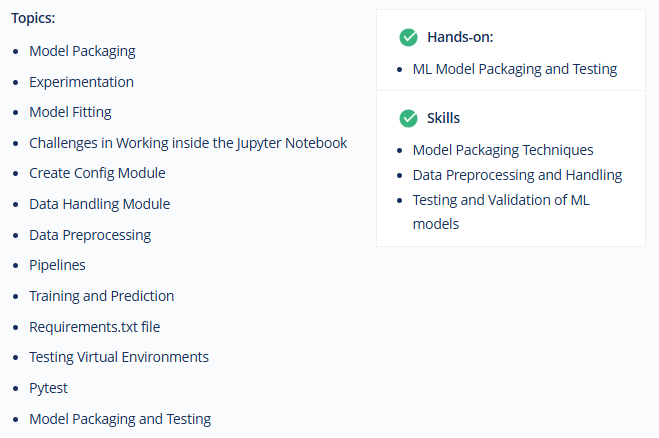The image size is (659, 438).
Task: Click the Create Config Module topic
Action: pos(97,174)
